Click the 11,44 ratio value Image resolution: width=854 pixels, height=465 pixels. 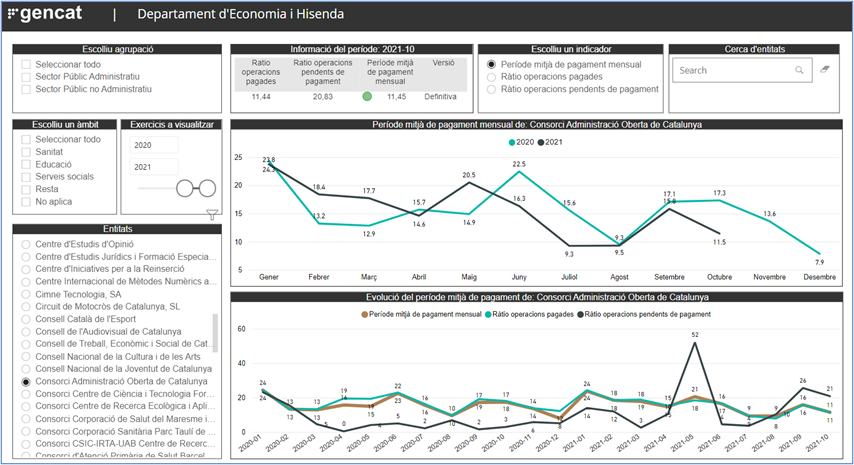[x=261, y=97]
